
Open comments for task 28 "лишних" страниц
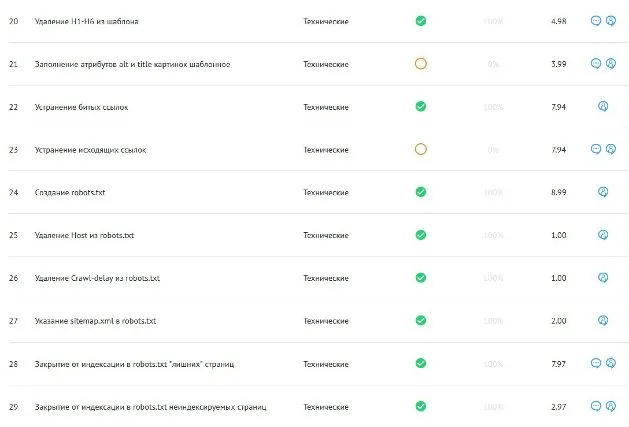(596, 363)
